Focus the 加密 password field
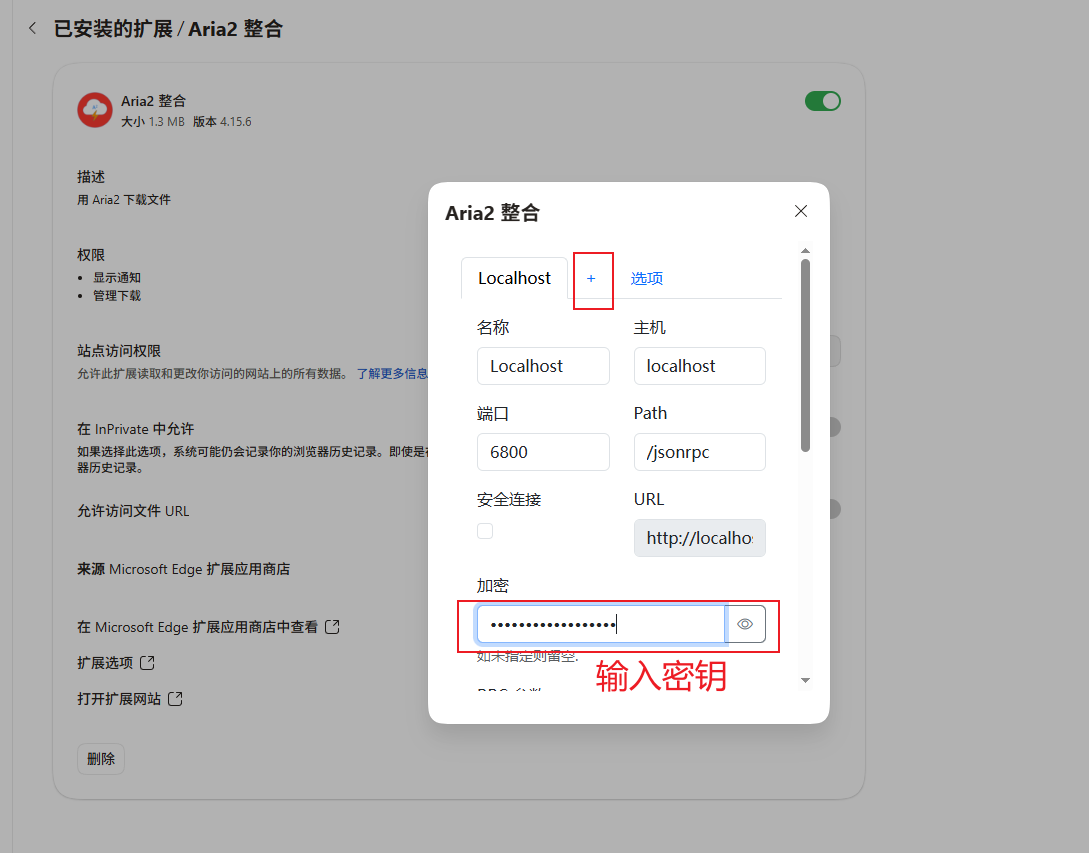 click(601, 624)
